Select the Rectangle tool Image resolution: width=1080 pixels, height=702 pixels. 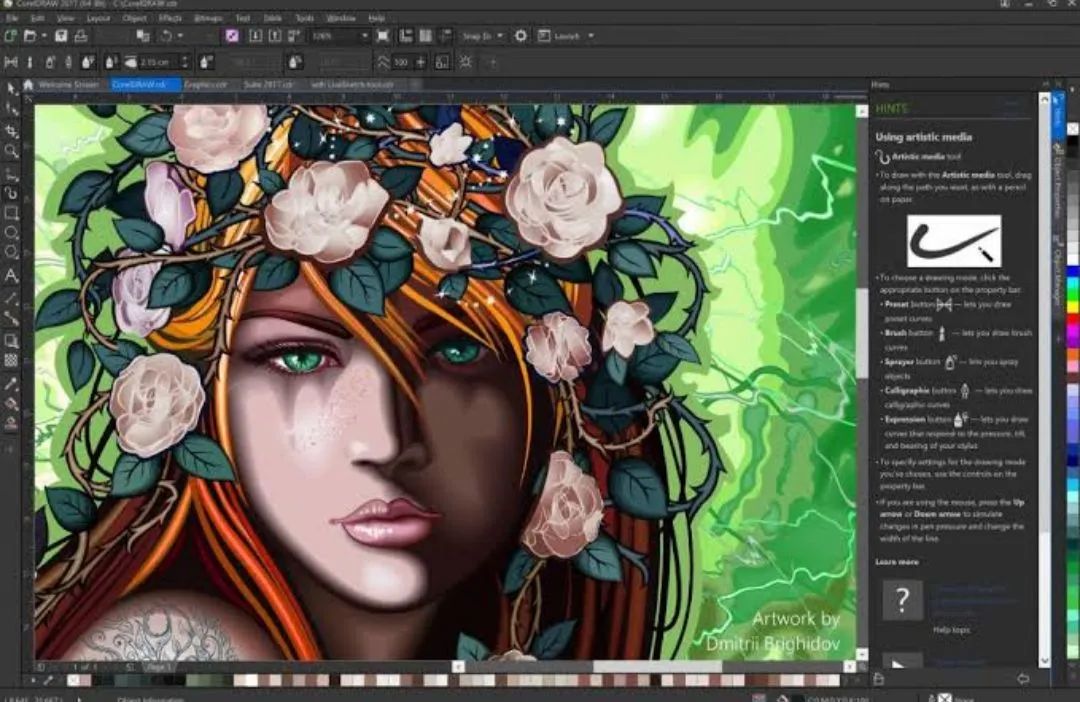point(12,213)
